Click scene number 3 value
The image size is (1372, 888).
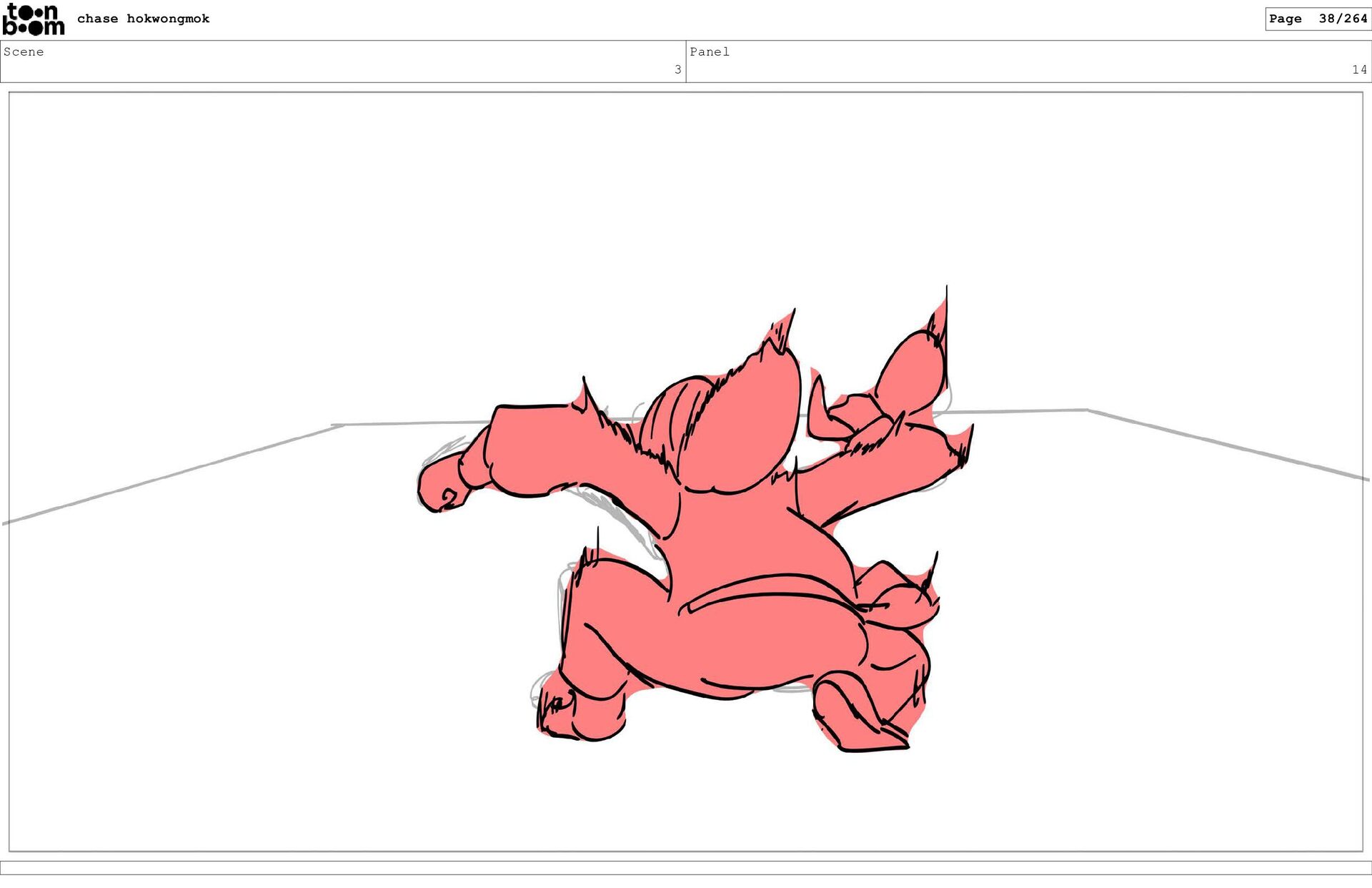[677, 69]
